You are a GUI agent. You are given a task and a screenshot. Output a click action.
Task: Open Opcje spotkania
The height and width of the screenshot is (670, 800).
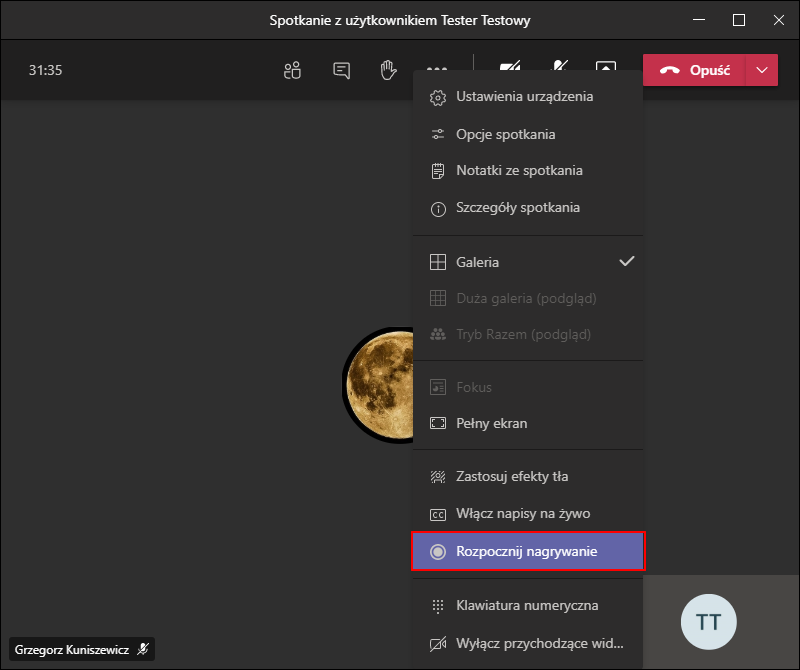click(x=528, y=134)
